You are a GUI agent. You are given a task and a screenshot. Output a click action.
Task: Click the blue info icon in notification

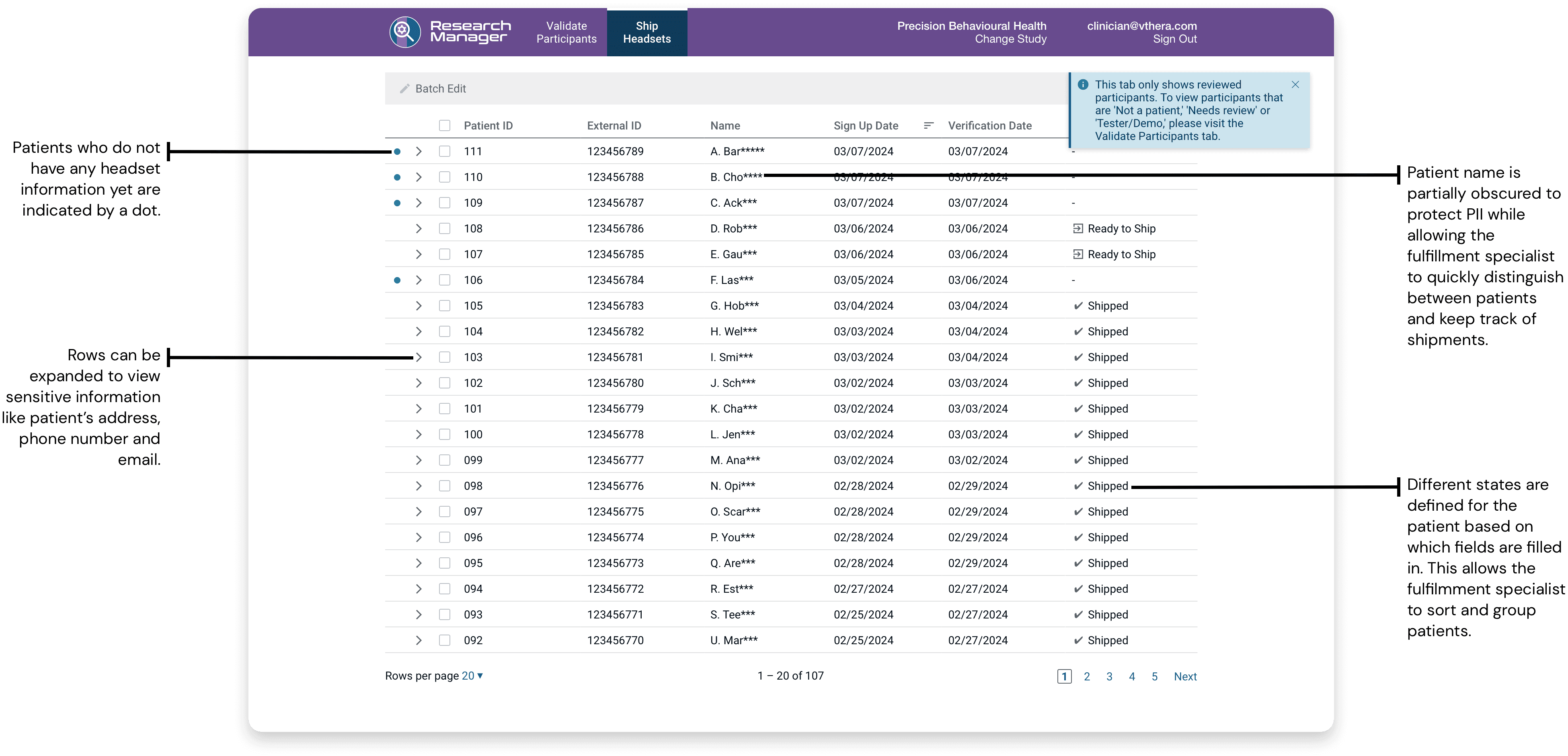click(x=1083, y=84)
